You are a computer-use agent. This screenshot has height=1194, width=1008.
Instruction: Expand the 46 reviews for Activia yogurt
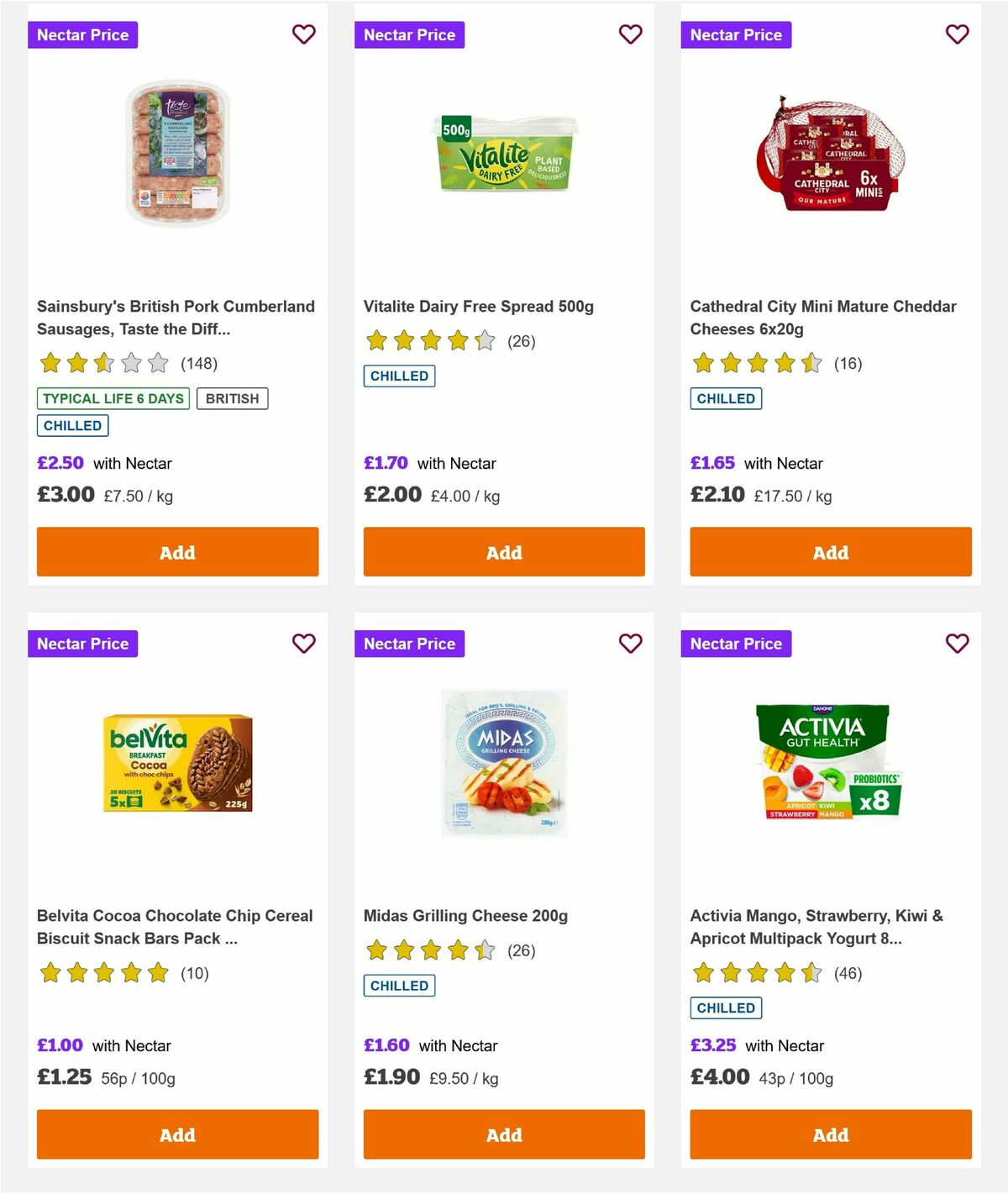(x=849, y=973)
